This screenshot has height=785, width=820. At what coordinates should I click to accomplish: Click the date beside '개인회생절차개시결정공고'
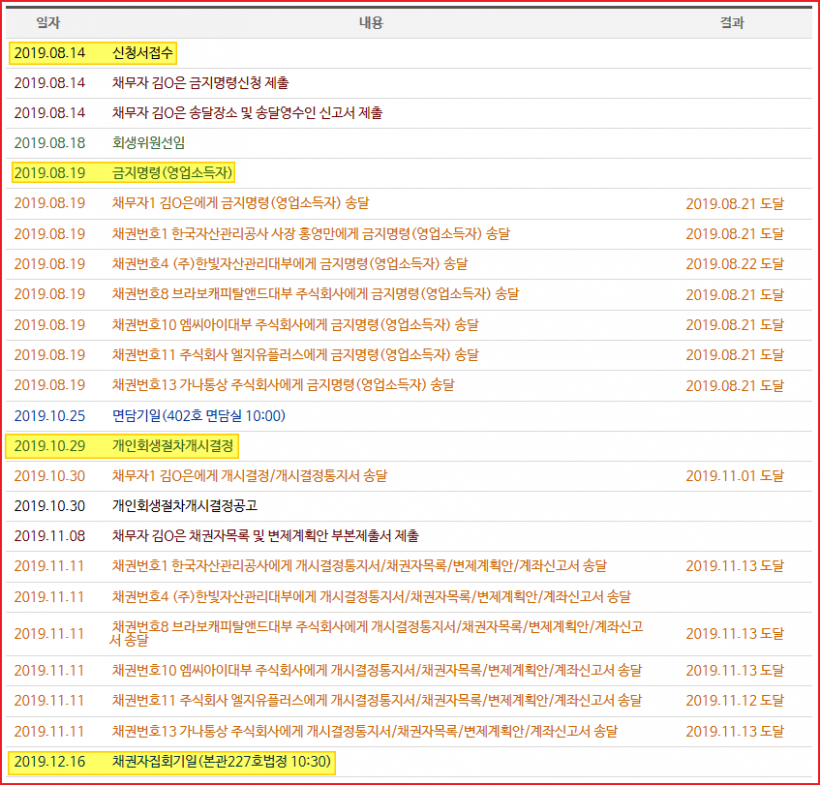click(50, 506)
